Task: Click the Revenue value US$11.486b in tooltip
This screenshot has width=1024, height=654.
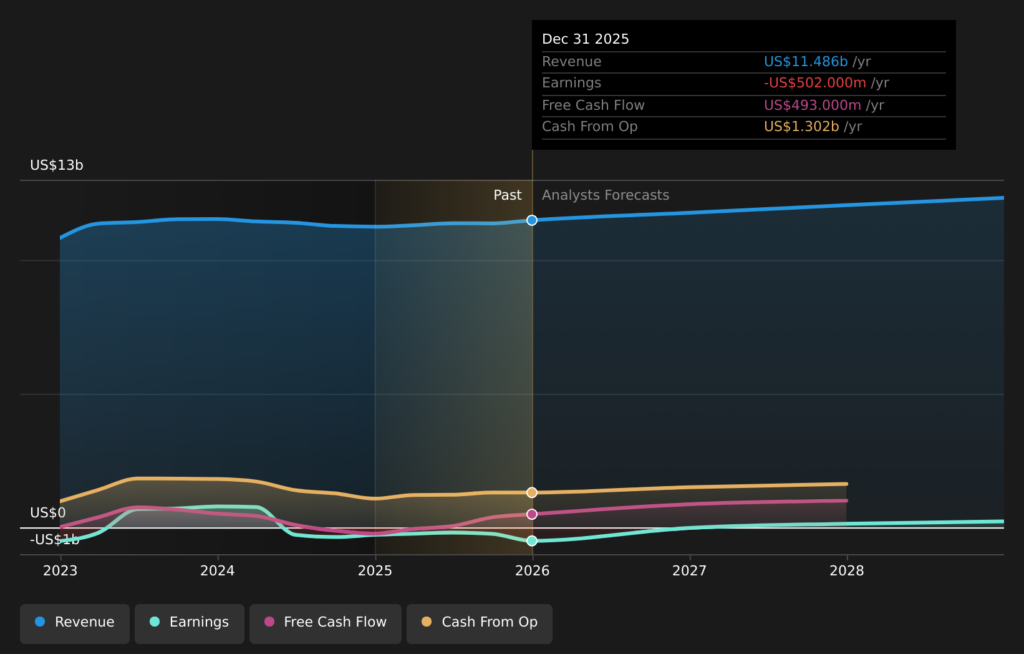Action: point(806,62)
